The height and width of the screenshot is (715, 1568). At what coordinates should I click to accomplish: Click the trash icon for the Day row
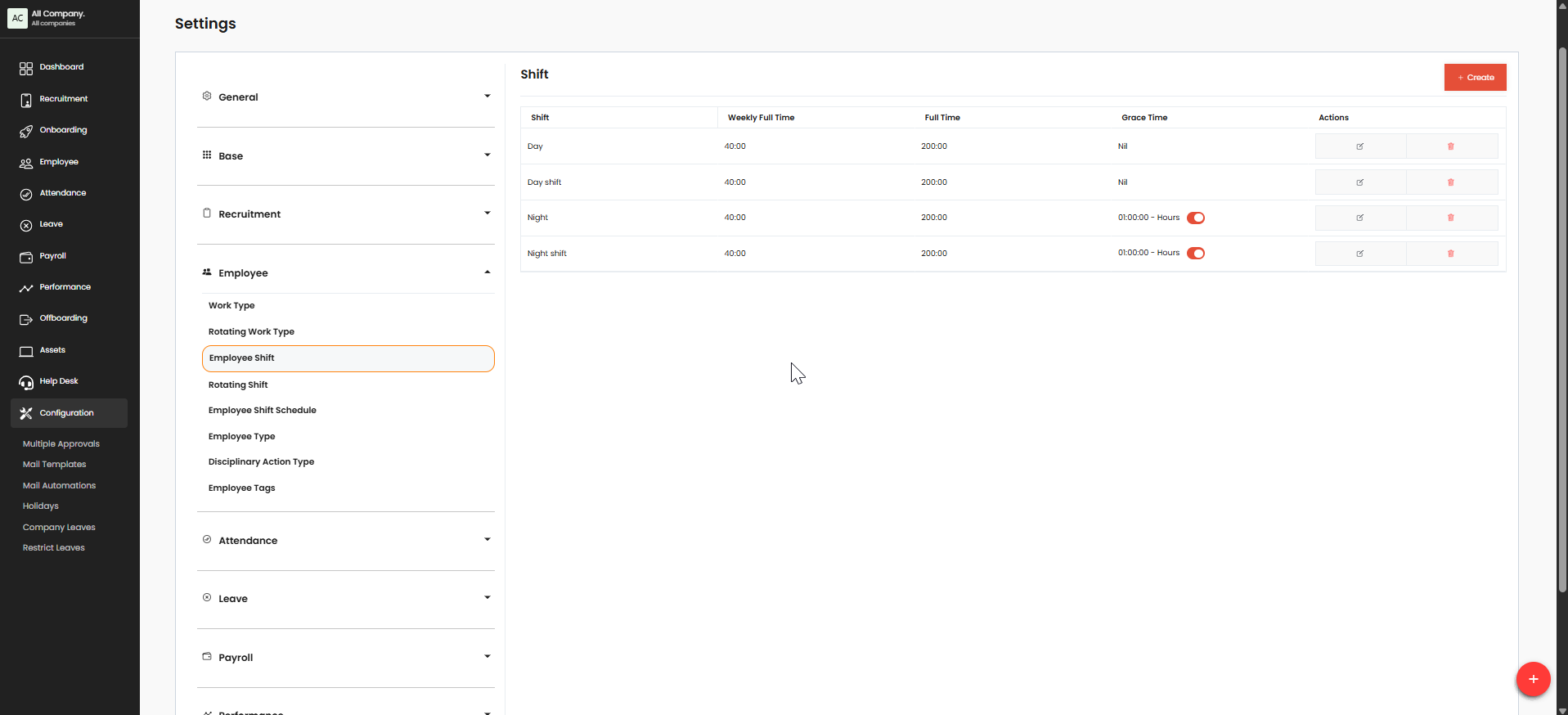(1450, 146)
